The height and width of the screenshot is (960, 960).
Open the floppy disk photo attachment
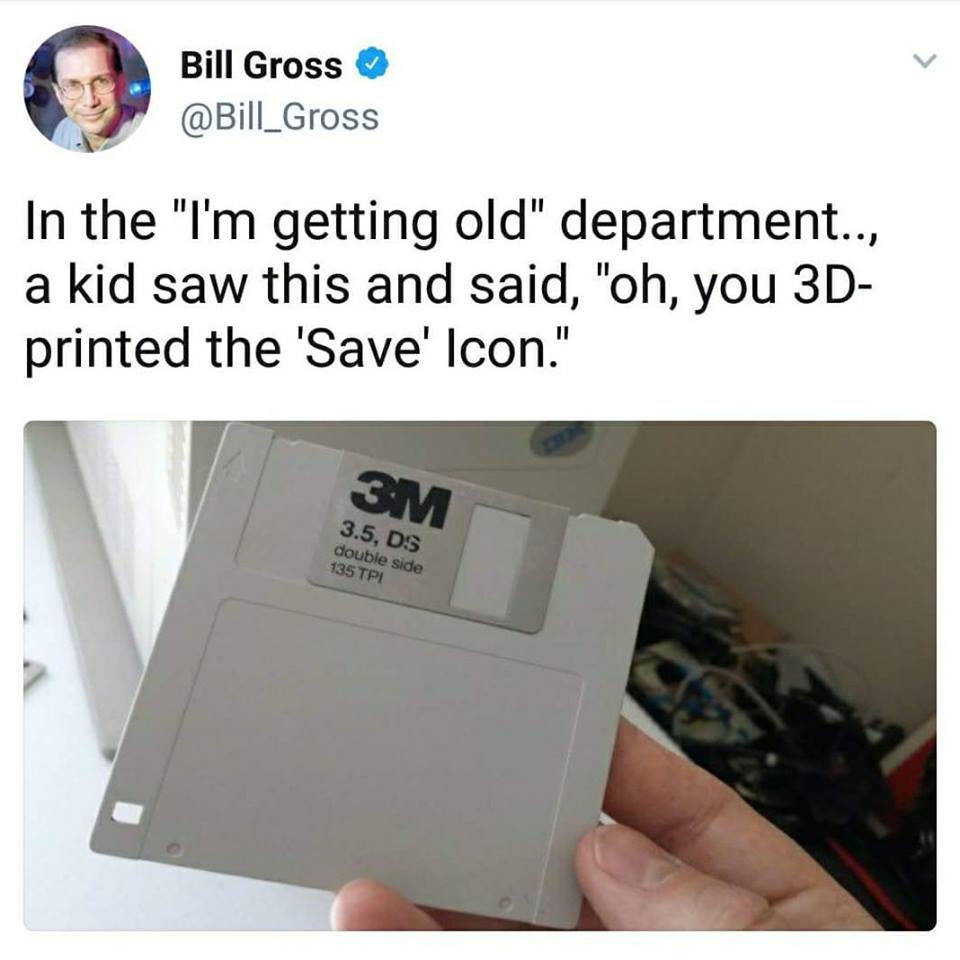click(x=479, y=675)
